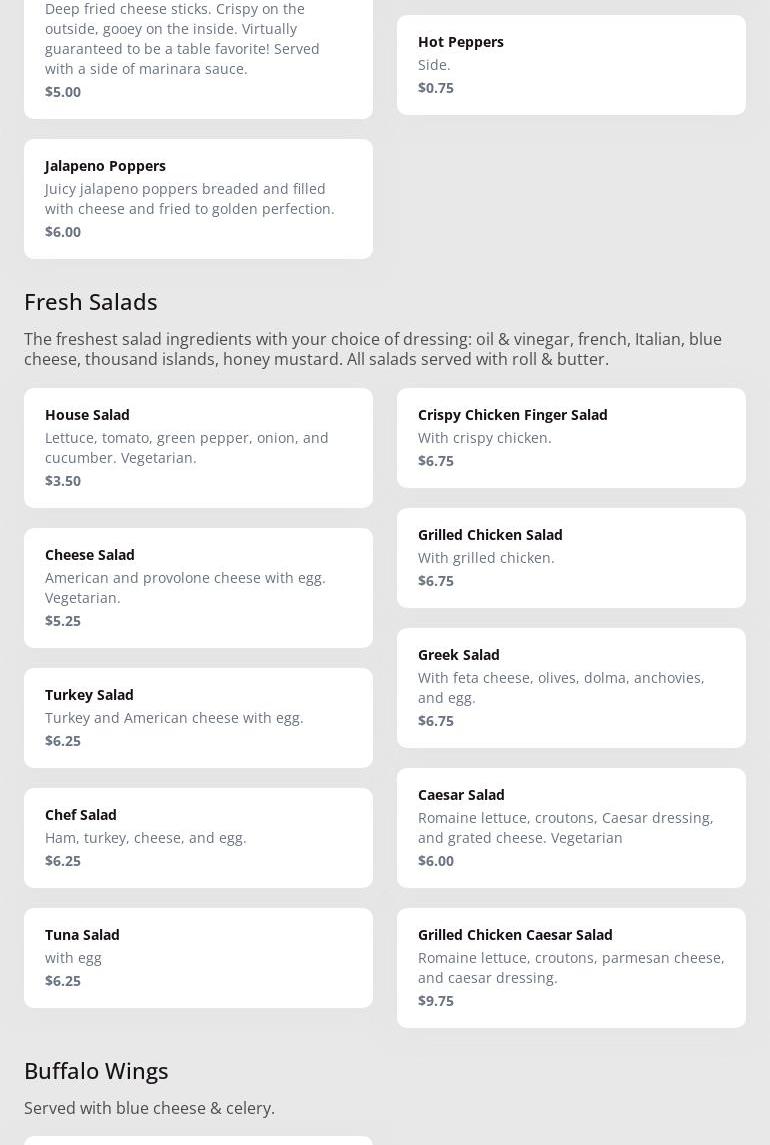Open the Caesar Salad menu item

point(571,827)
